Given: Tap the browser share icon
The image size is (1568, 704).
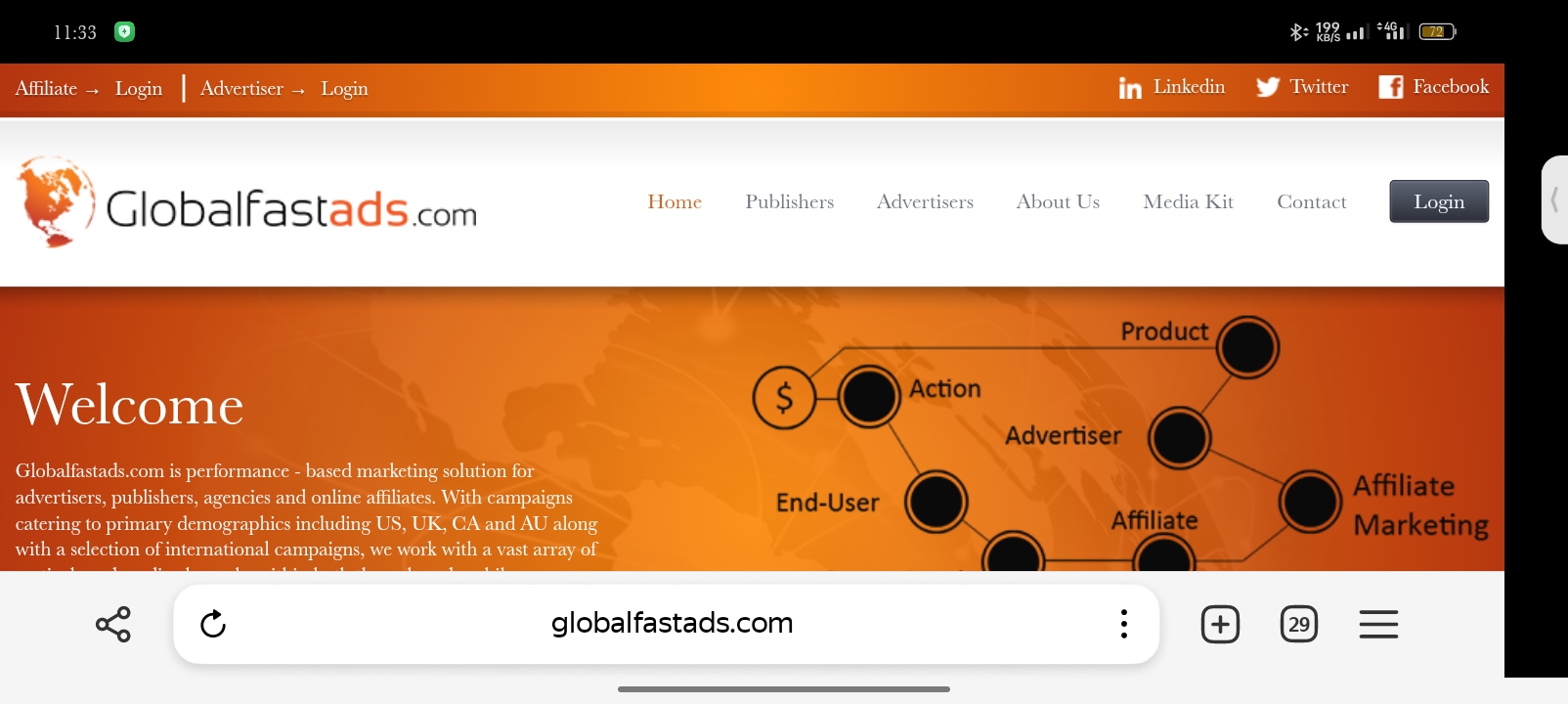Looking at the screenshot, I should click(113, 624).
